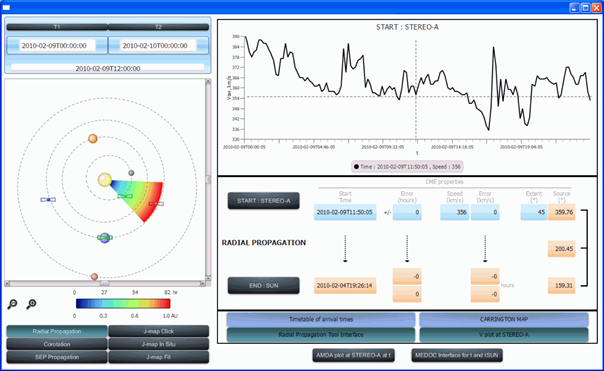
Task: Click the time slider showing 2010-02-09T12:00:00
Action: [x=108, y=68]
